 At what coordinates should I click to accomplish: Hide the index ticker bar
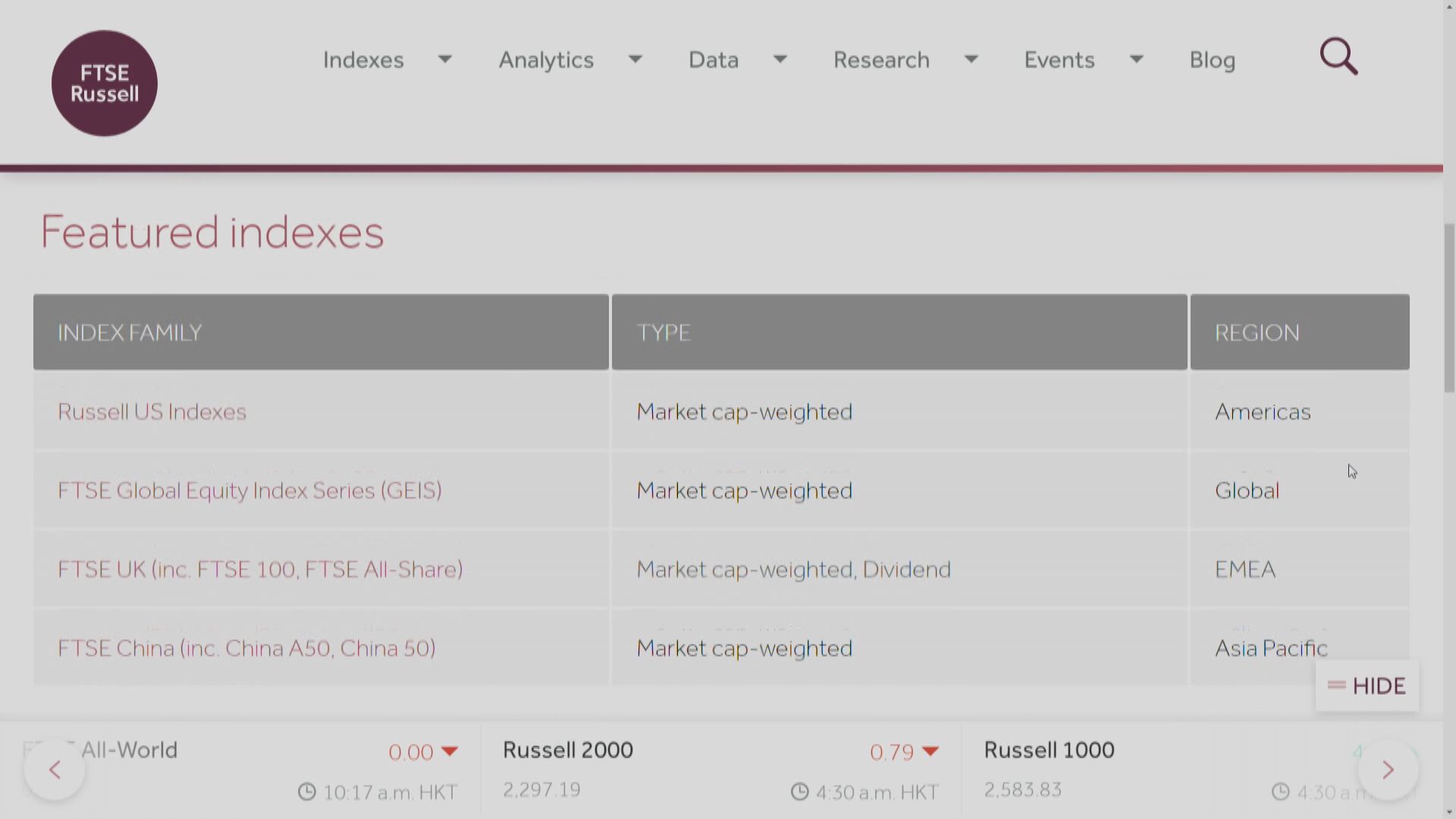[x=1367, y=686]
